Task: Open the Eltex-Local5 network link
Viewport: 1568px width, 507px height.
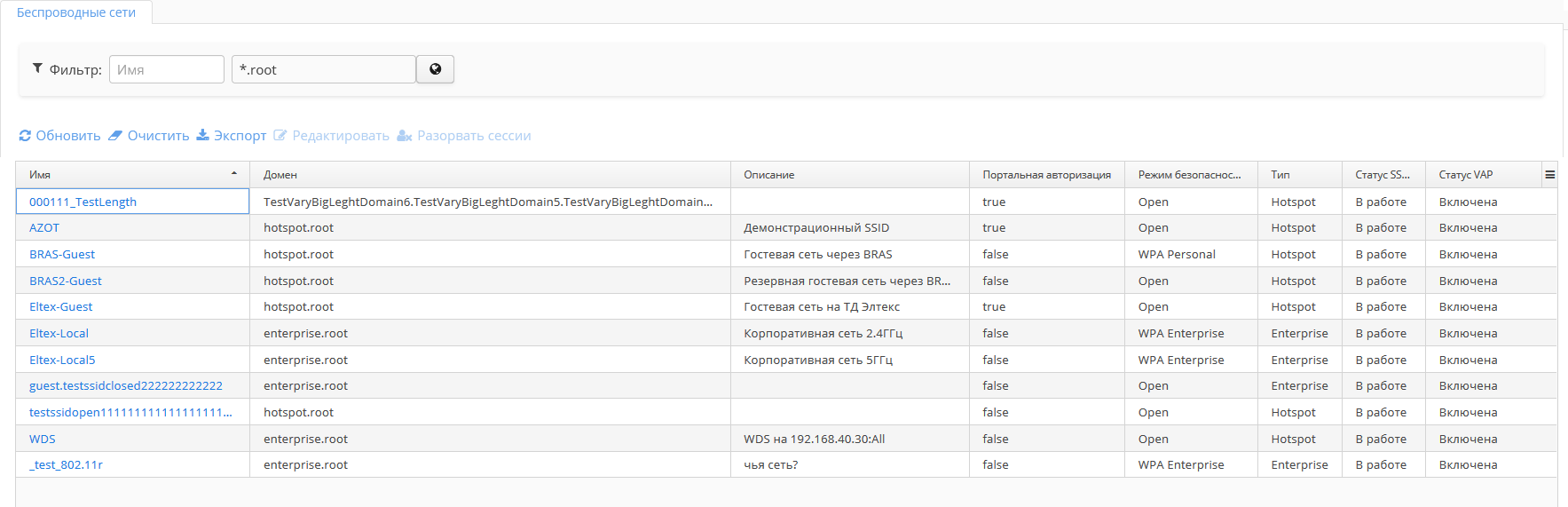Action: 62,360
